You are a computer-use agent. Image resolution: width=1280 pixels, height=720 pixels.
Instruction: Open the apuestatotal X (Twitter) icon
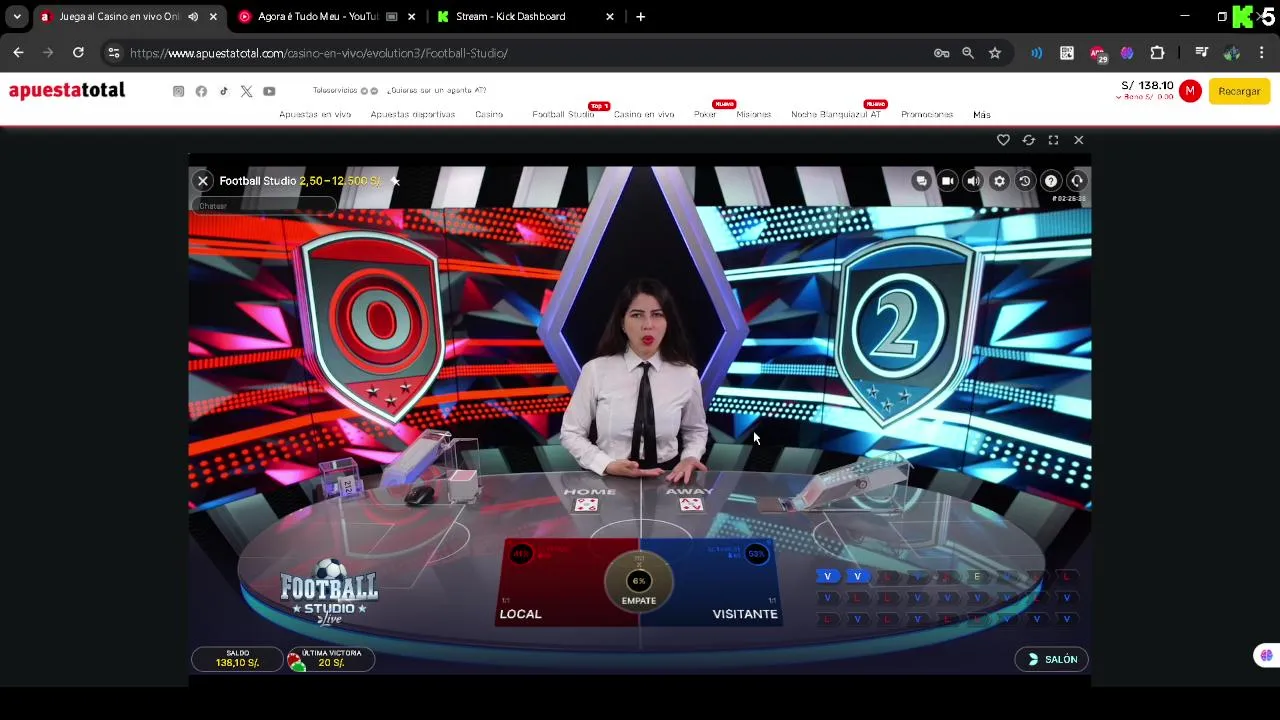click(x=246, y=91)
